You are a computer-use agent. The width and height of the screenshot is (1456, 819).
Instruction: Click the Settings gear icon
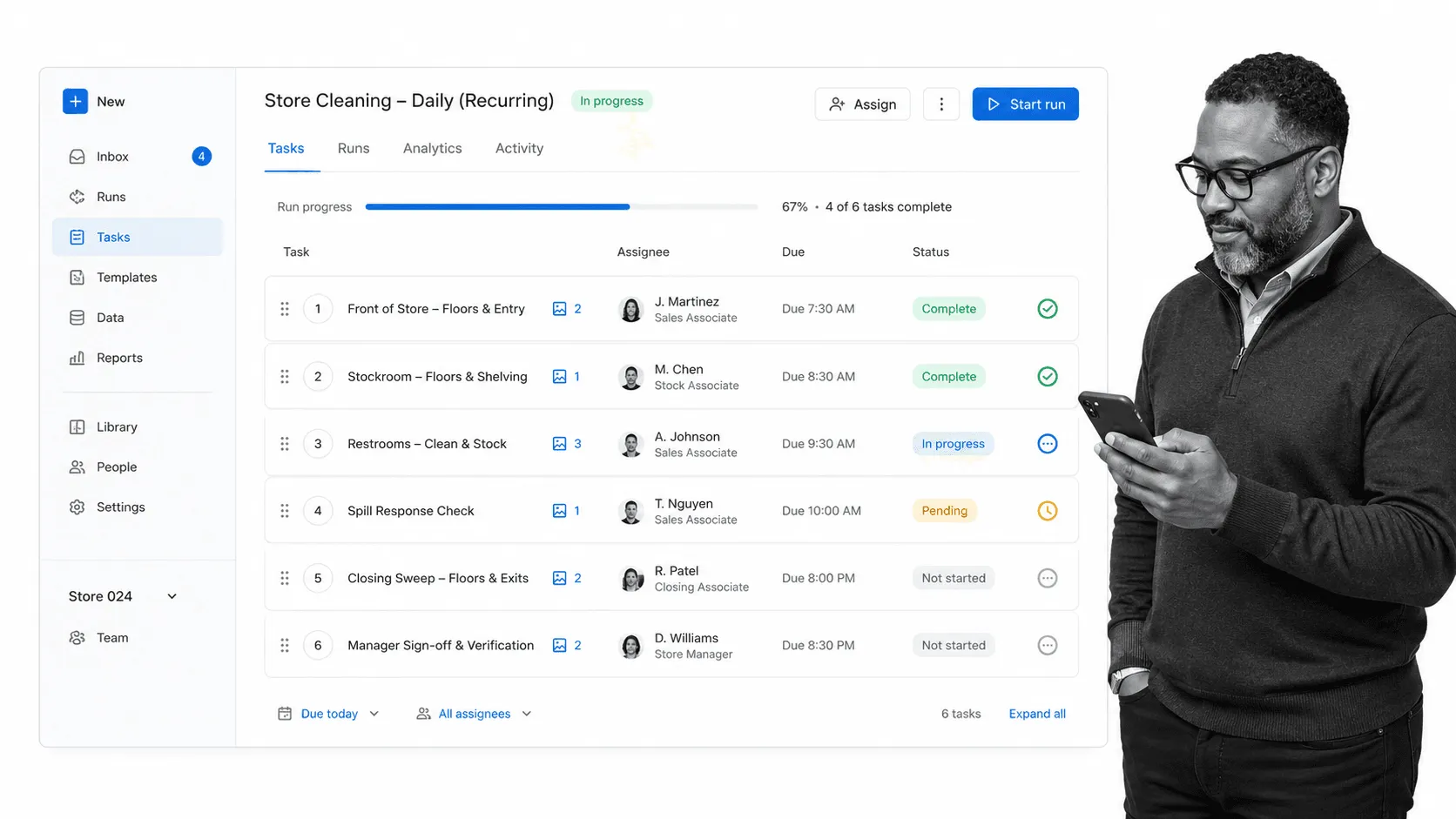click(78, 507)
